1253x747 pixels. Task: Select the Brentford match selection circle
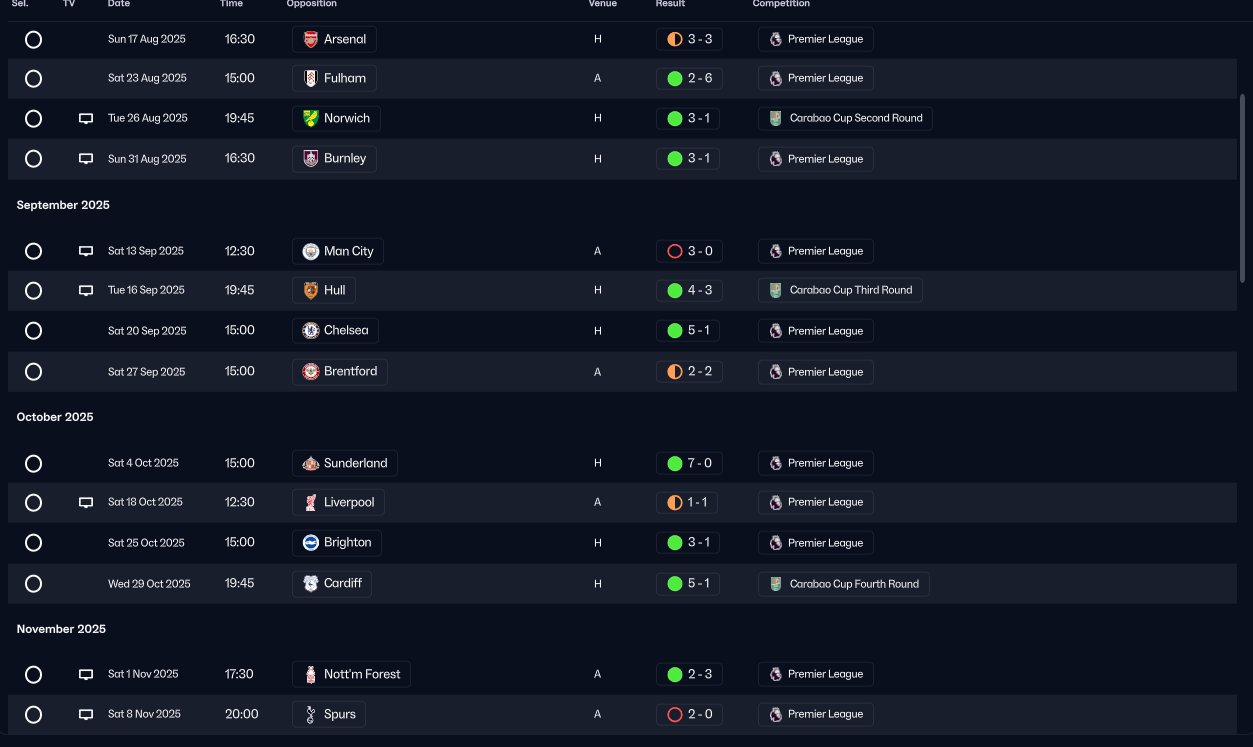(x=33, y=371)
